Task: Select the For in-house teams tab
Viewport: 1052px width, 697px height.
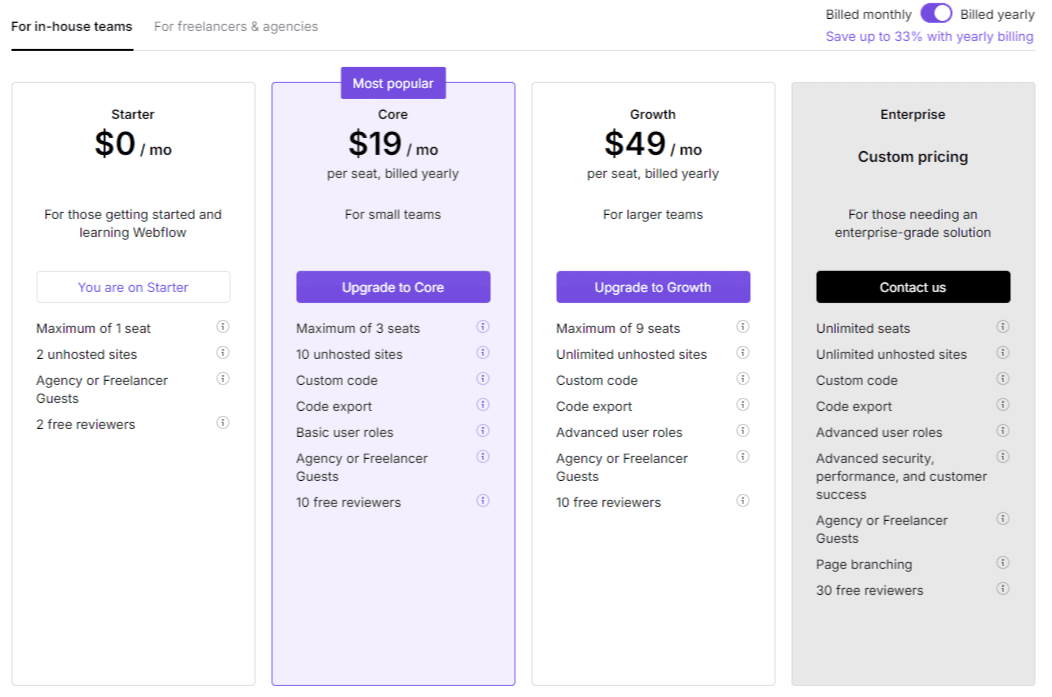Action: click(72, 27)
